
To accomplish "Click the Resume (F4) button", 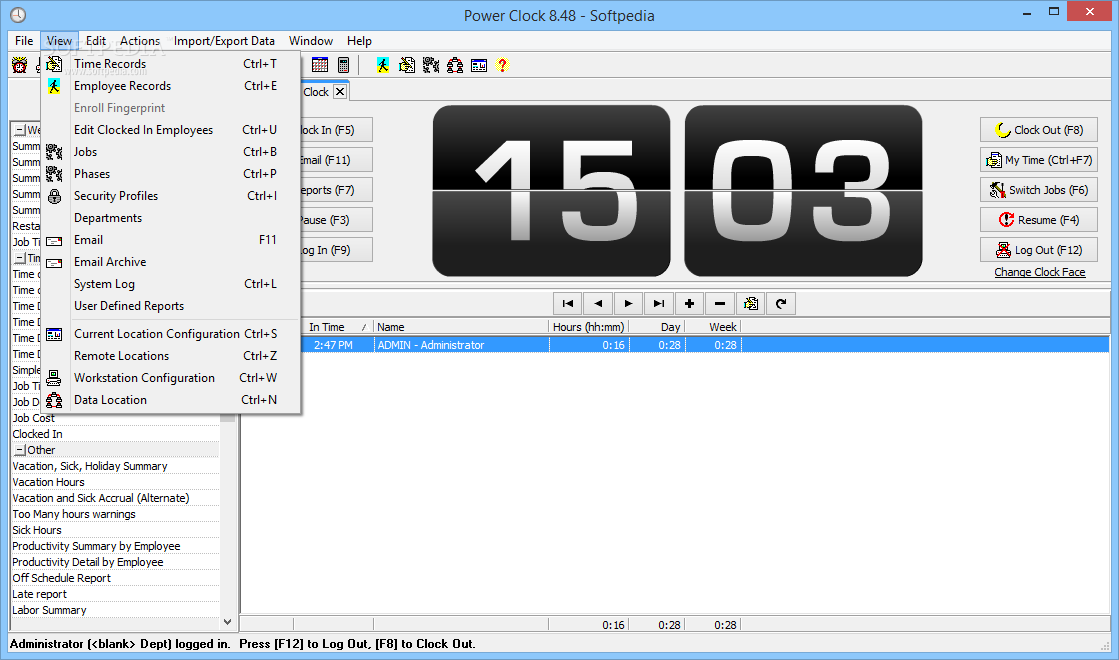I will pyautogui.click(x=1038, y=220).
